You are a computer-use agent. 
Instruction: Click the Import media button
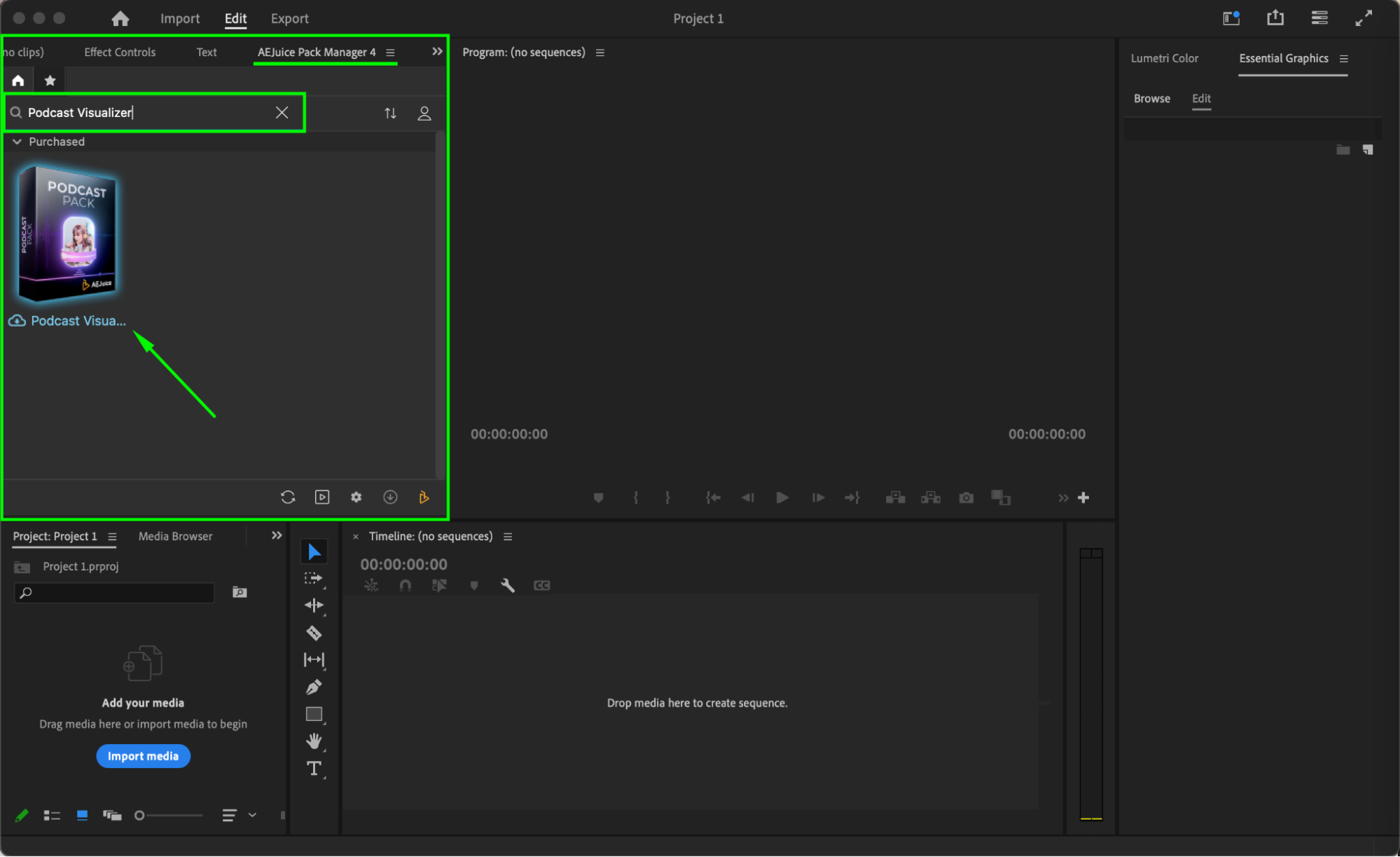point(143,756)
